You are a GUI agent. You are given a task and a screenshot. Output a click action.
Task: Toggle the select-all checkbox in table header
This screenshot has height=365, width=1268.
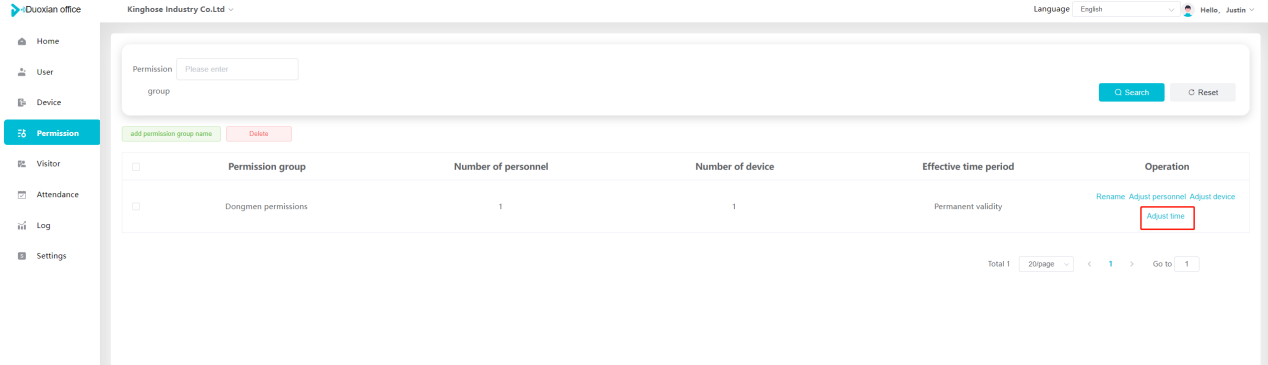(135, 166)
